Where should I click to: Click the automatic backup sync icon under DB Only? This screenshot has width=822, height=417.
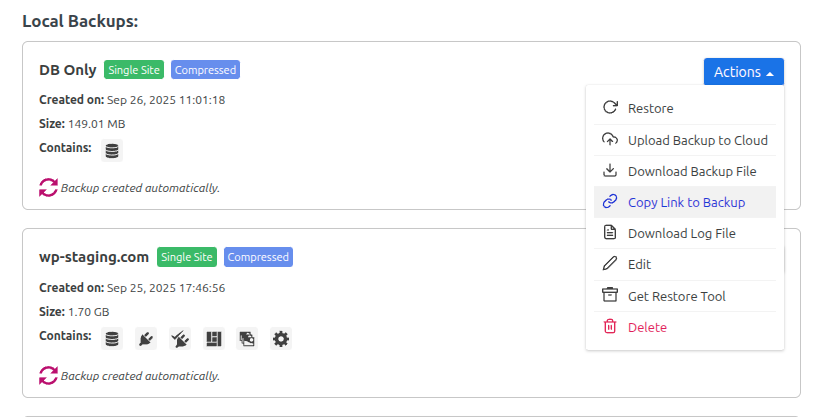point(48,187)
